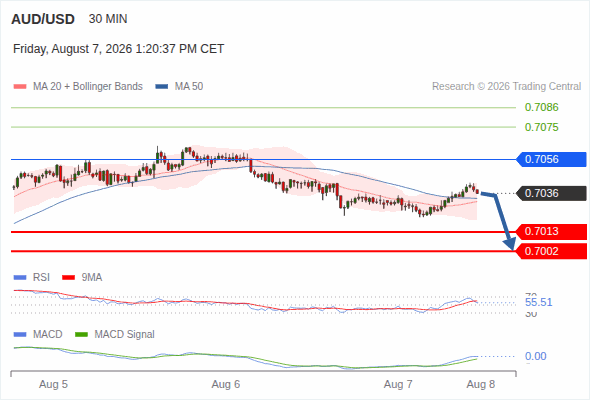Screen dimensions: 590x400
Task: Click the MACD Signal legend label
Action: pyautogui.click(x=125, y=335)
